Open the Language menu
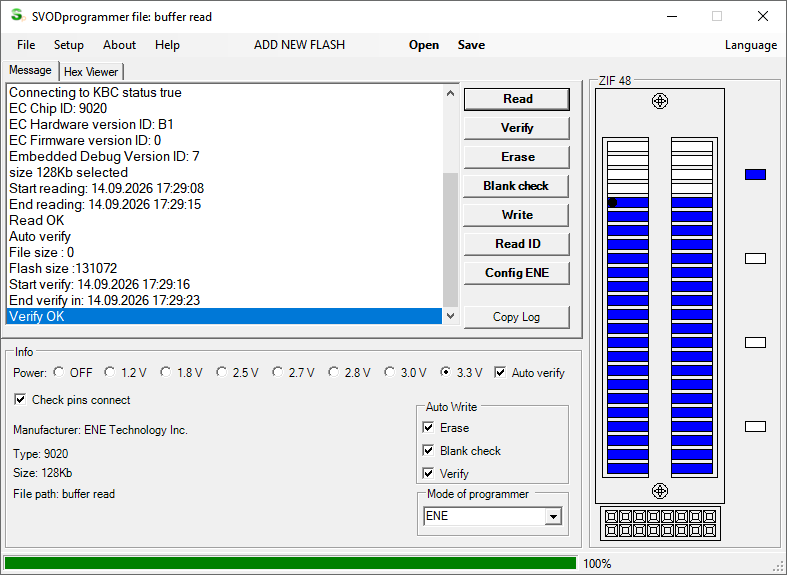 751,45
